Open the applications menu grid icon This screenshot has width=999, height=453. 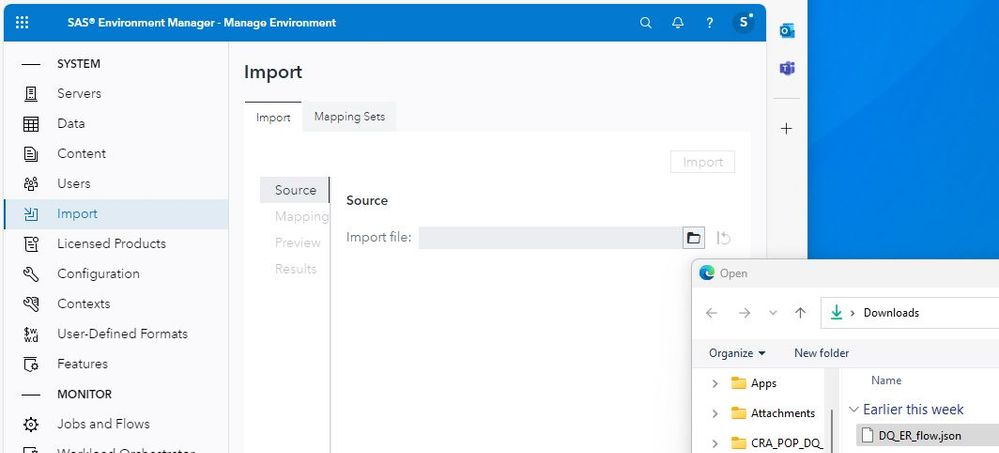tap(22, 22)
